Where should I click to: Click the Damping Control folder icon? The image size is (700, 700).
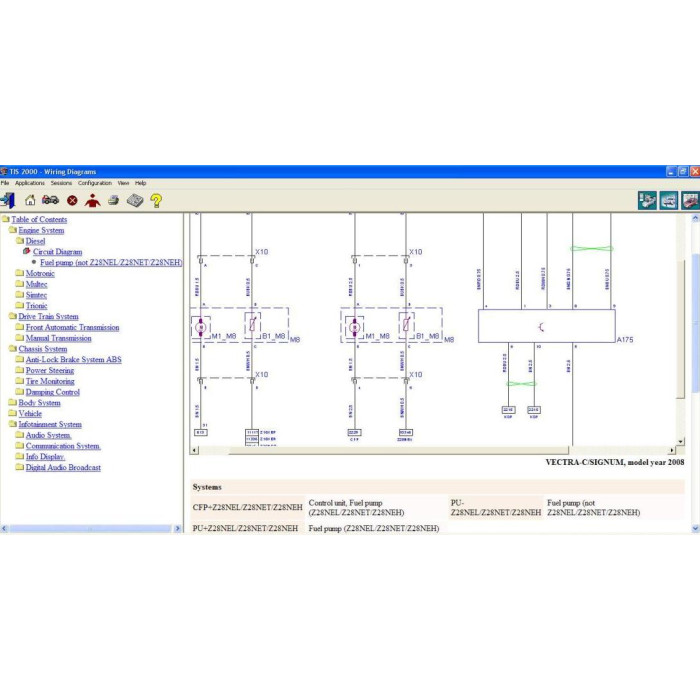(20, 392)
